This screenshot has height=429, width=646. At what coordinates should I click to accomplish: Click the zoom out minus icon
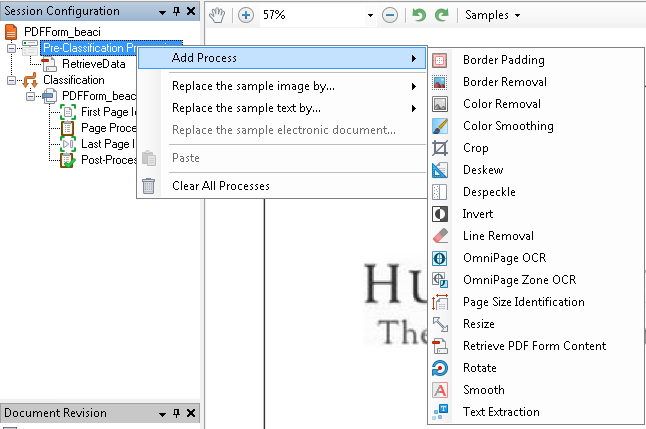390,16
